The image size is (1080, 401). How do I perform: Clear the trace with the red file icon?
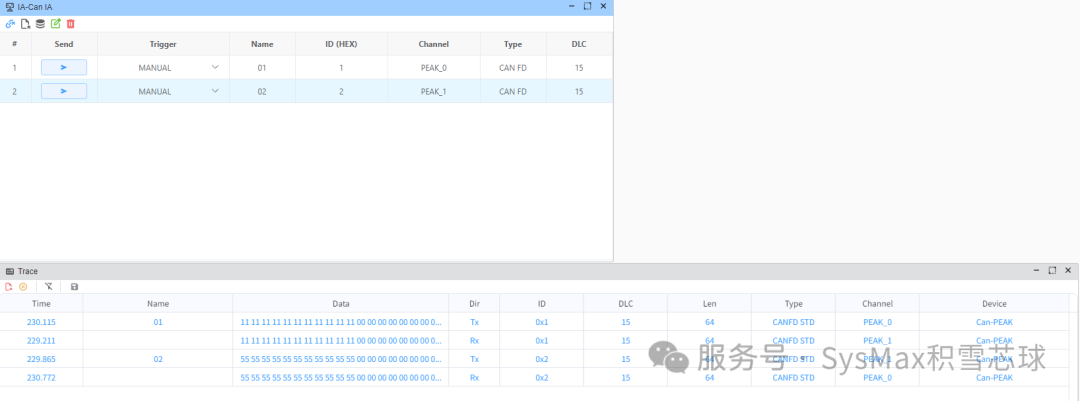point(9,286)
